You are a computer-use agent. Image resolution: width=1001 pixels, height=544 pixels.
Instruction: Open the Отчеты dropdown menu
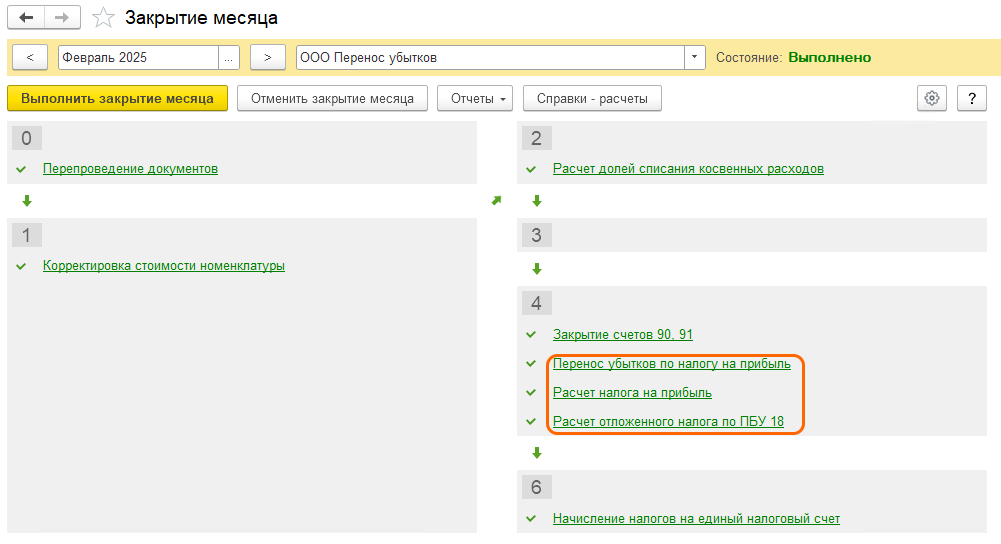[x=475, y=98]
